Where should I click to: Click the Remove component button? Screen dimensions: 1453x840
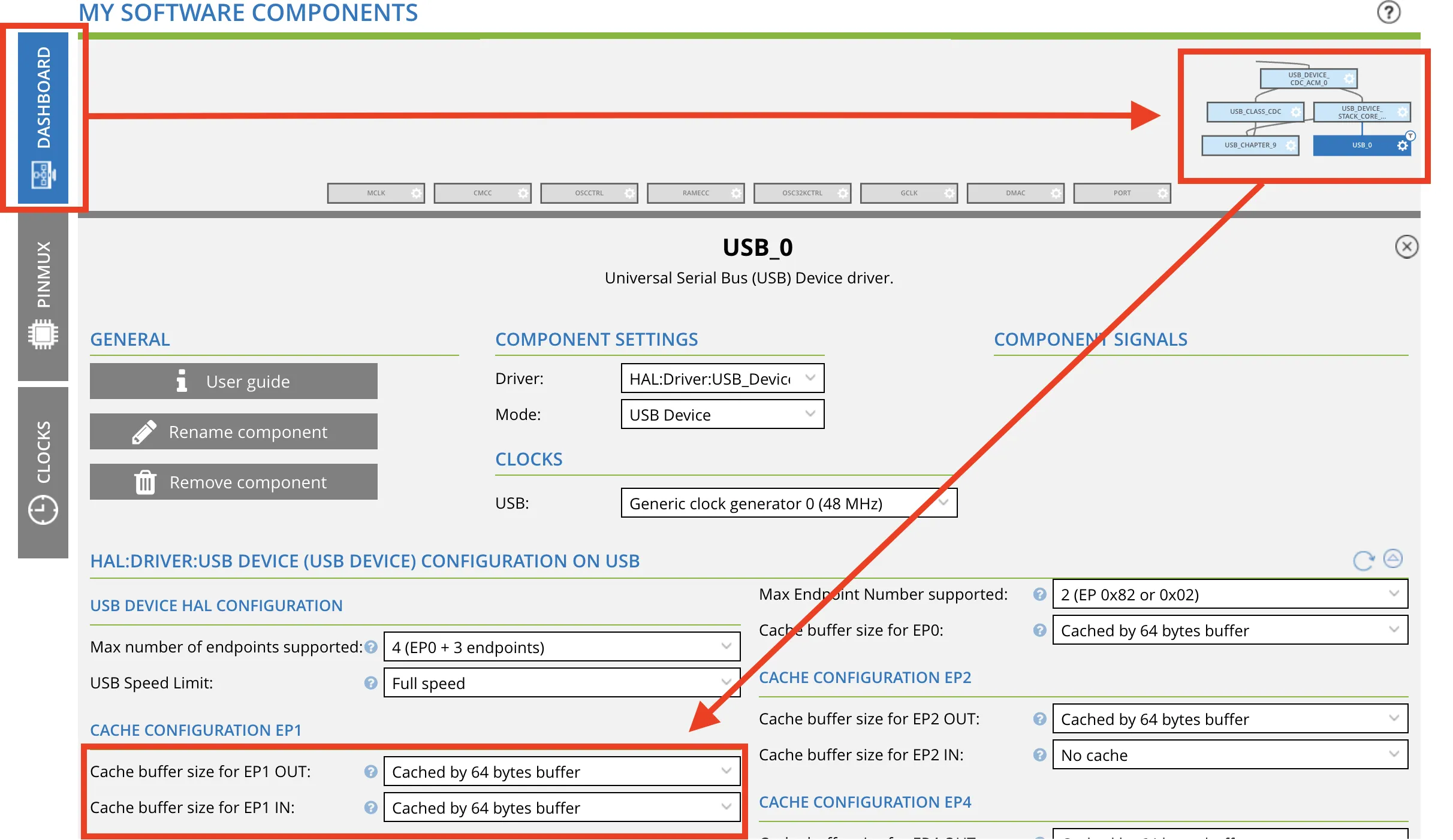click(233, 482)
